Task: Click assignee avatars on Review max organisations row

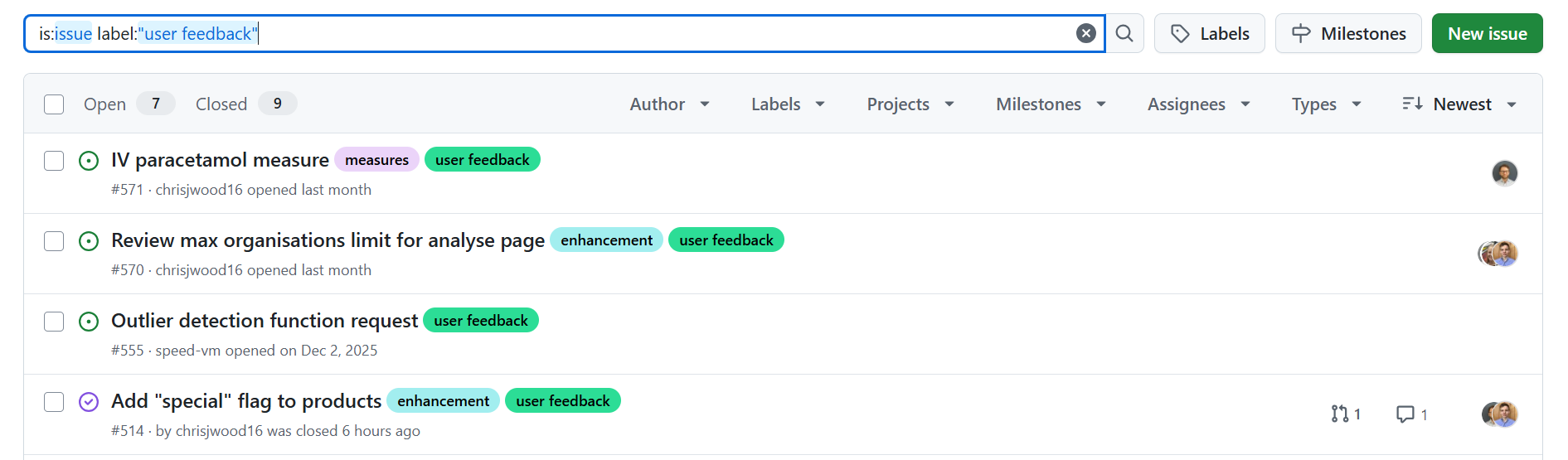Action: tap(1498, 254)
